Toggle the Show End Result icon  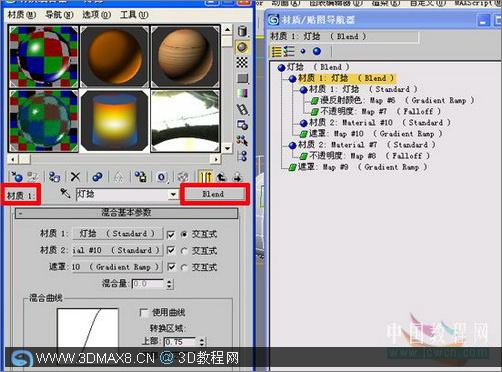(x=205, y=176)
